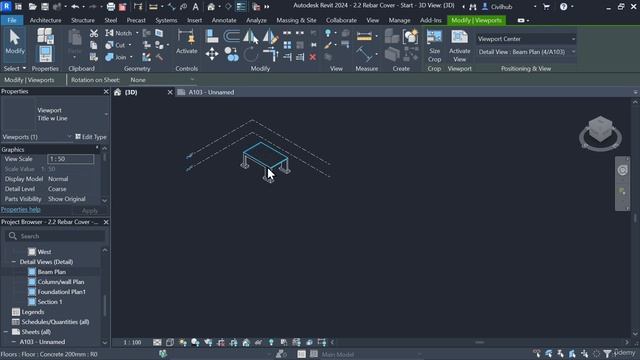Select Section 1 in Project Browser
The width and height of the screenshot is (640, 360).
point(50,302)
